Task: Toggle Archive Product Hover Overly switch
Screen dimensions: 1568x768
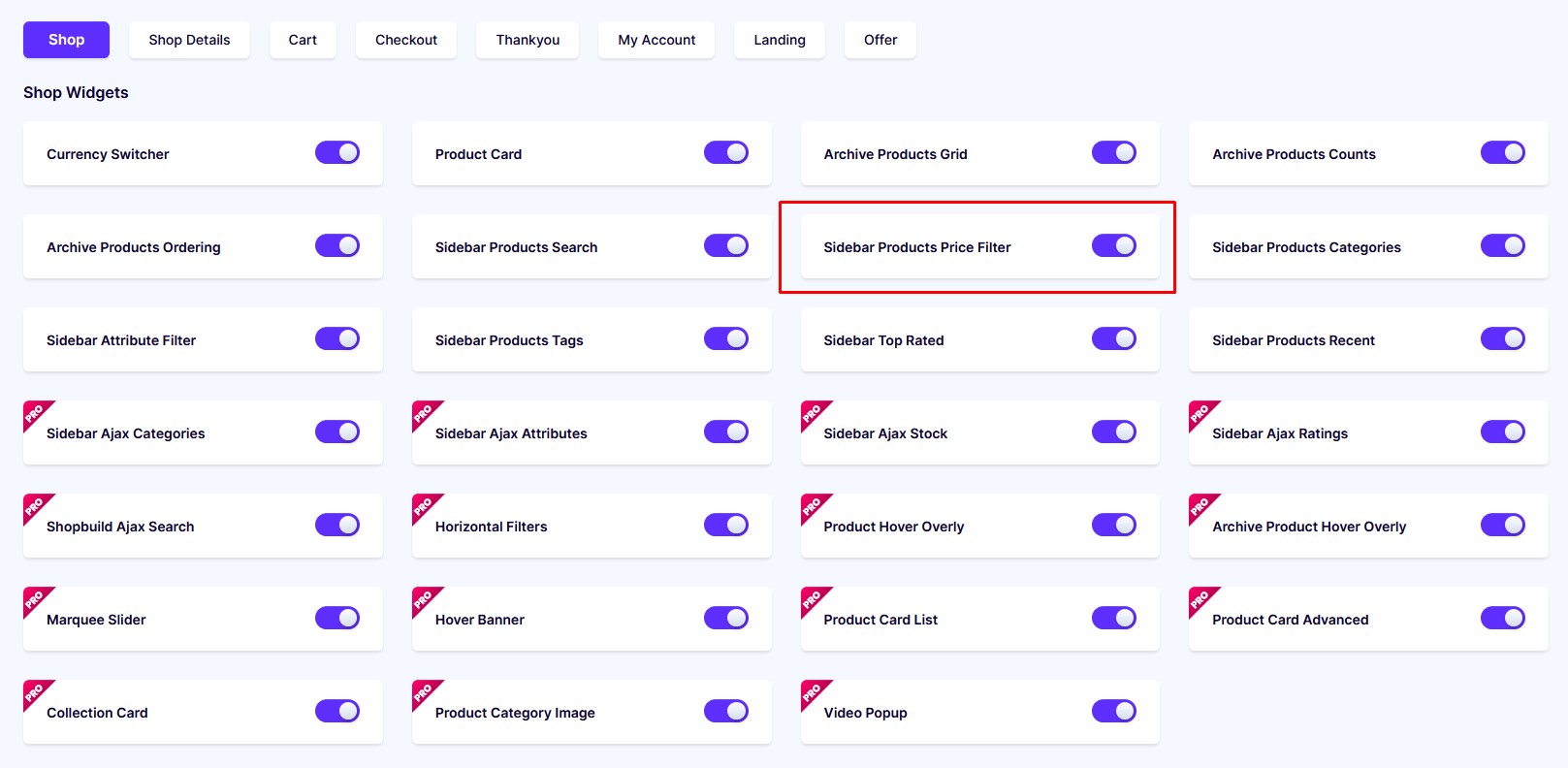Action: point(1503,526)
